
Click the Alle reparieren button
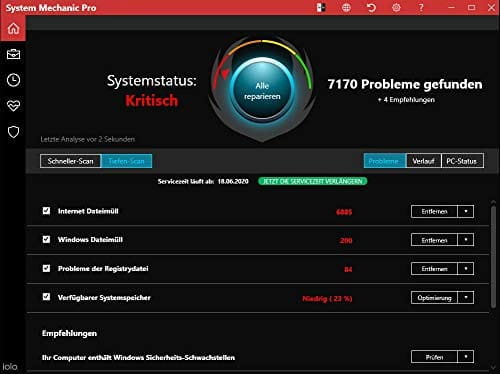coord(262,91)
